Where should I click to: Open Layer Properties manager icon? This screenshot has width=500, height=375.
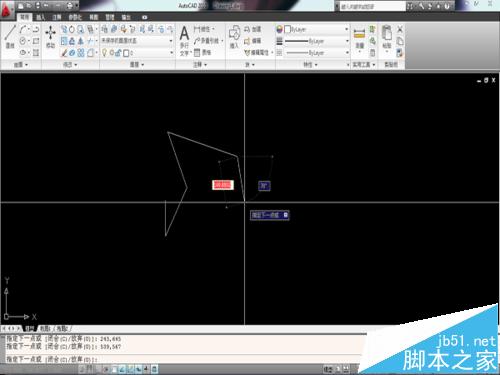[105, 29]
